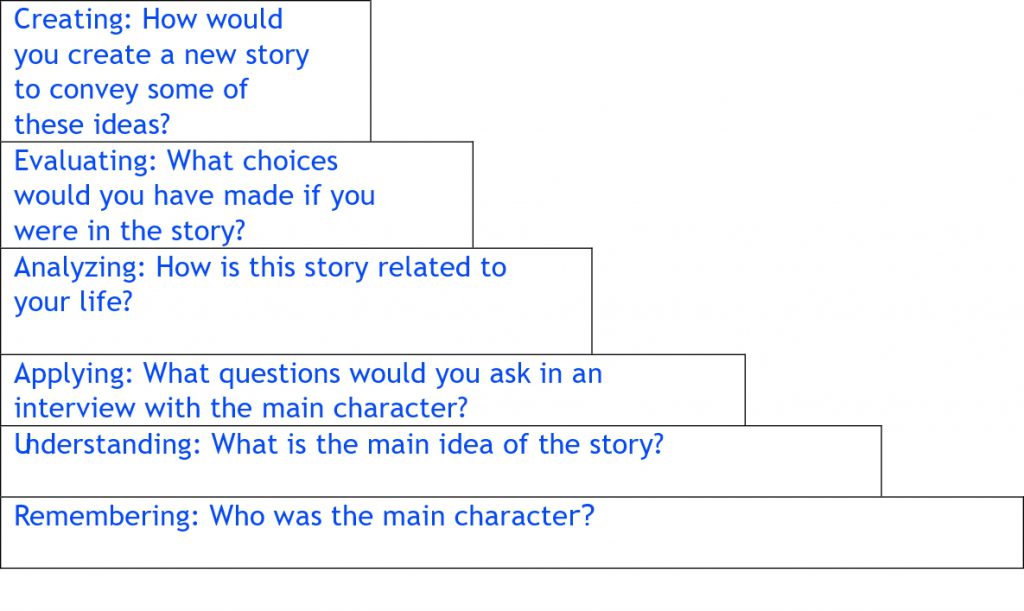Screen dimensions: 1024x611
Task: Select "Who was the main character?" text
Action: point(402,516)
